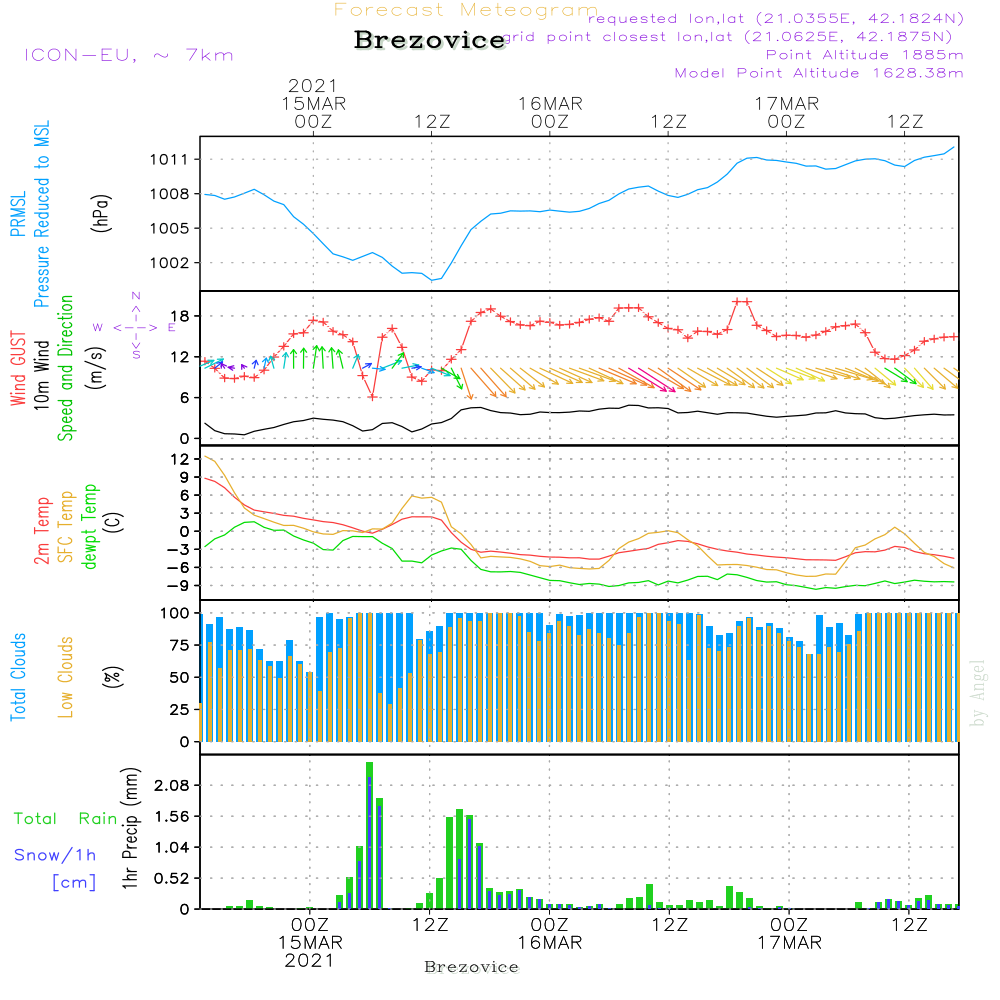Click the '17MAR' date above the pressure chart
Image resolution: width=1000 pixels, height=1000 pixels.
(x=787, y=103)
